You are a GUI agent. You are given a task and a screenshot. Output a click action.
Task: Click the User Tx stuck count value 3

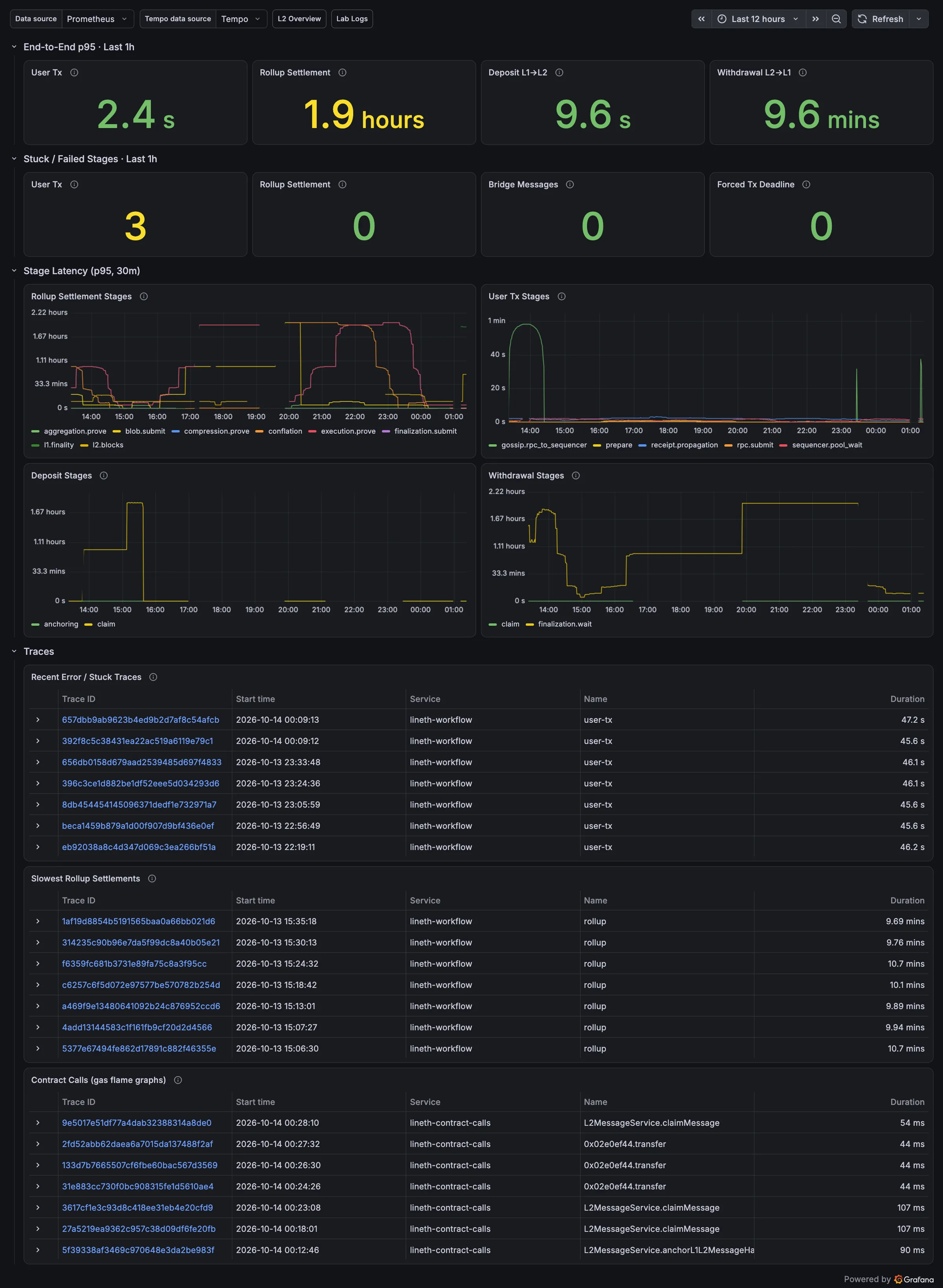135,226
